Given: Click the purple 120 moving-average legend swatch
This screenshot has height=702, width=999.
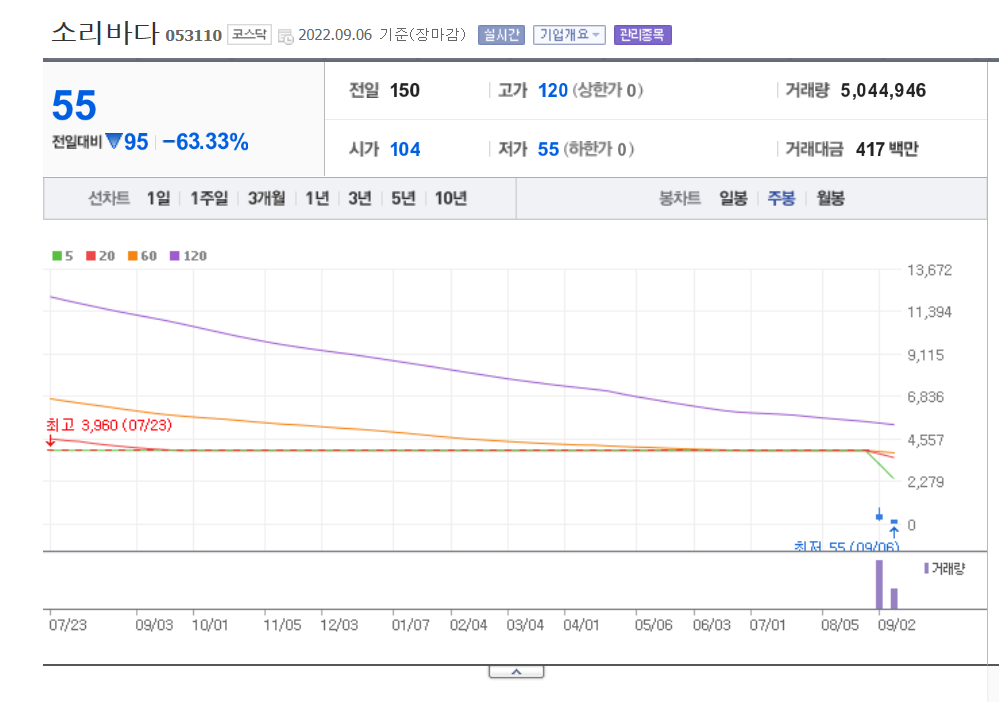Looking at the screenshot, I should [175, 255].
